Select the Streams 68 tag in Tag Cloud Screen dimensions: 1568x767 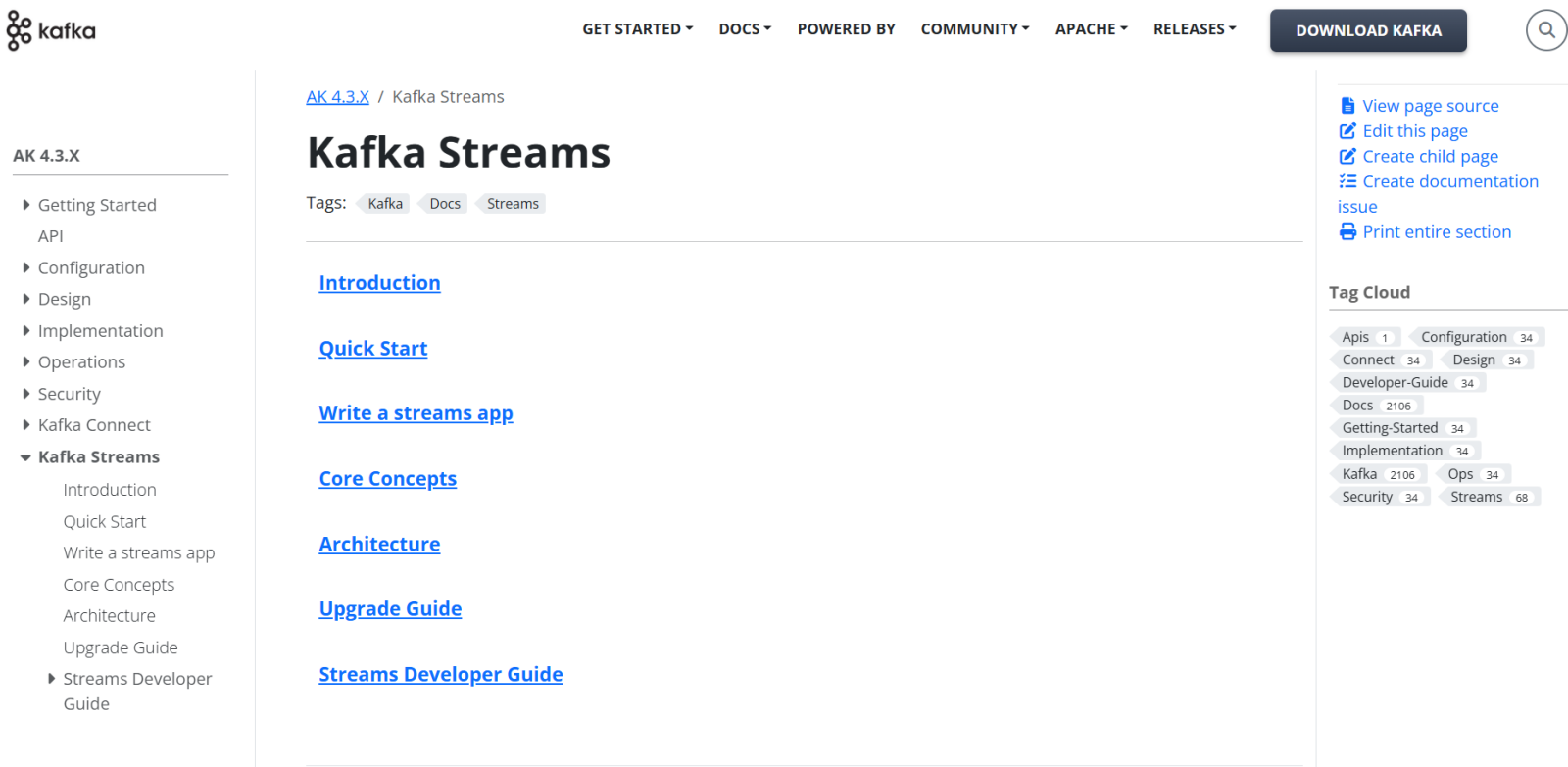(1490, 497)
